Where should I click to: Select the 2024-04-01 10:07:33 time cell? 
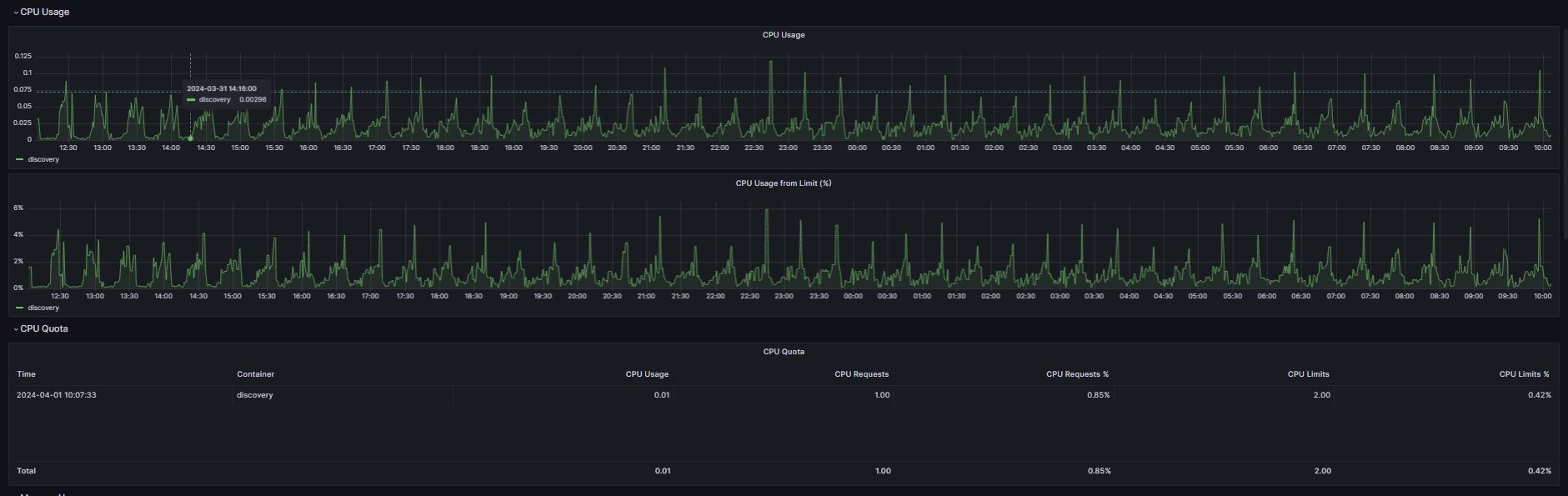click(57, 395)
